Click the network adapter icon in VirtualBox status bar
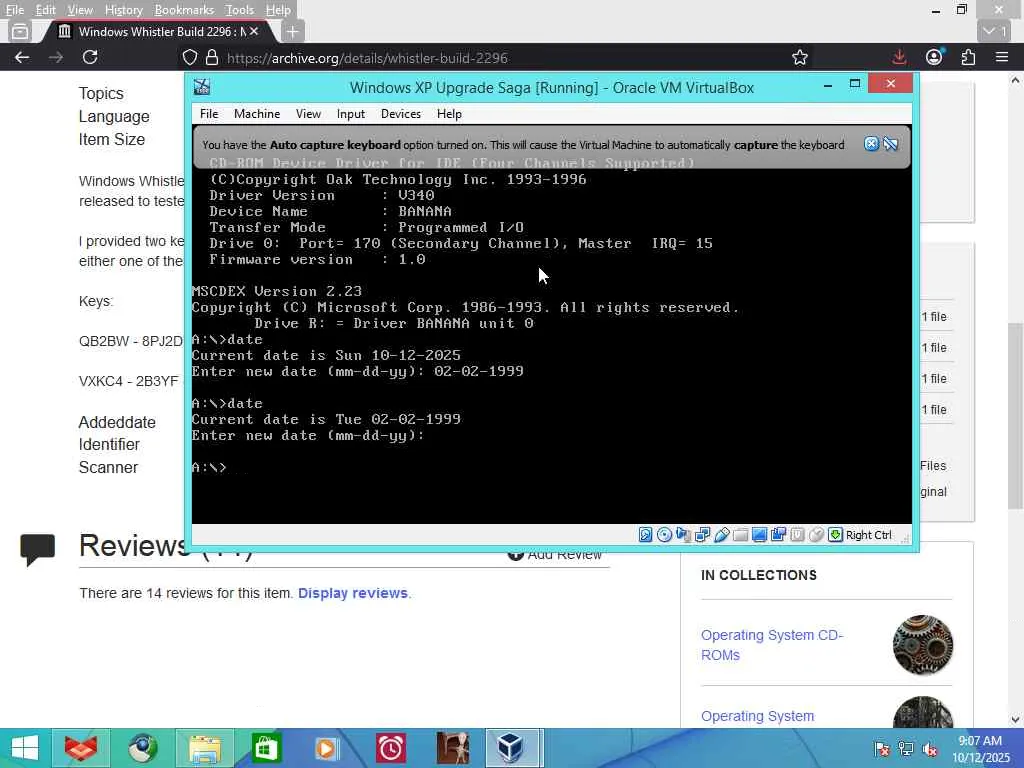1024x768 pixels. pyautogui.click(x=703, y=535)
